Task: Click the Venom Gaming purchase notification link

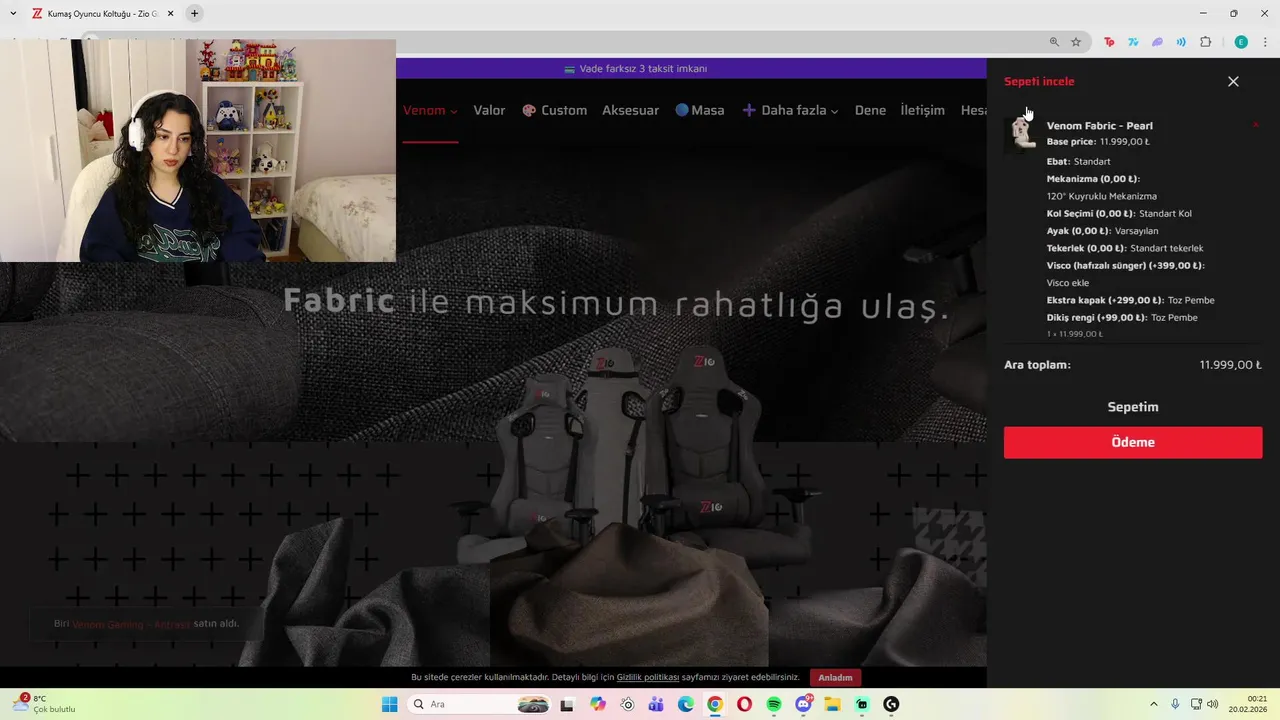Action: (131, 624)
